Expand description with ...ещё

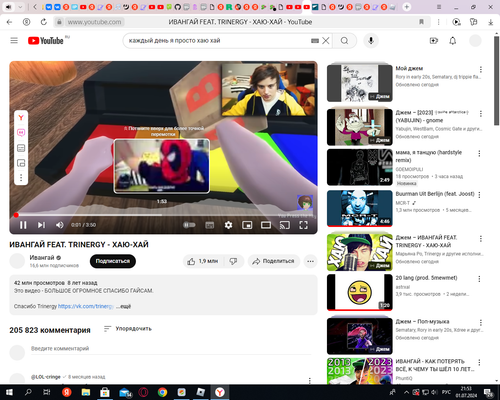pyautogui.click(x=124, y=306)
